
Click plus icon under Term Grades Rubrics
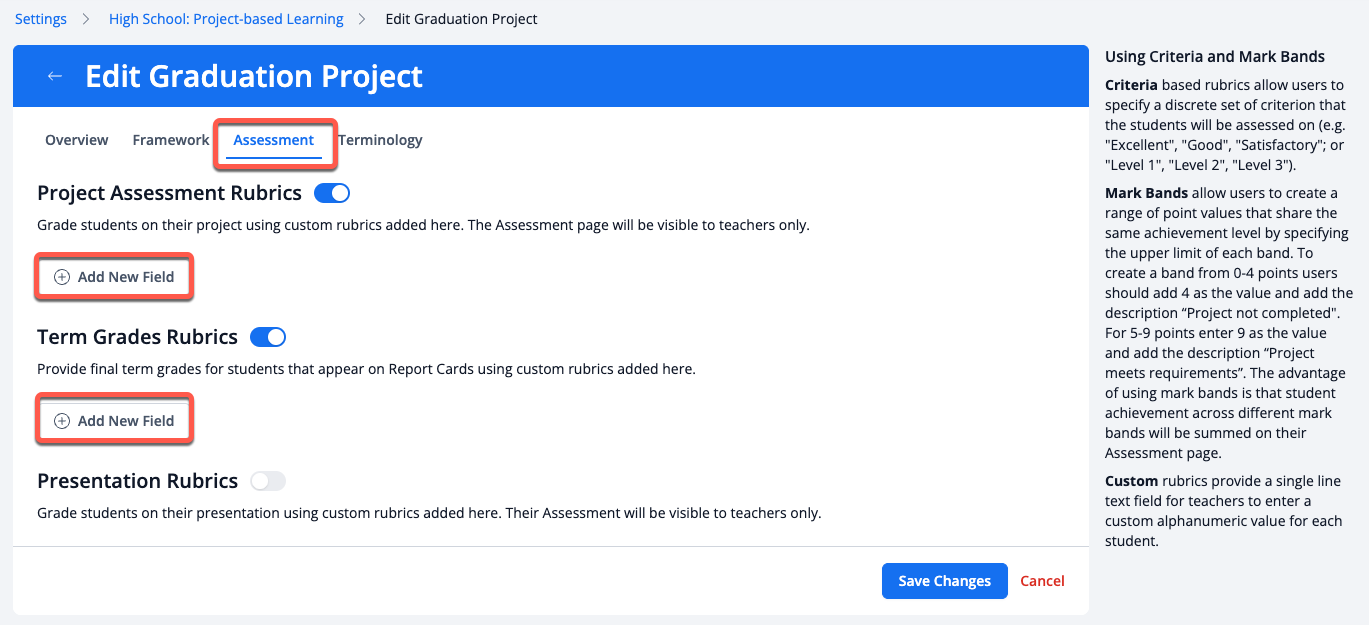(62, 421)
